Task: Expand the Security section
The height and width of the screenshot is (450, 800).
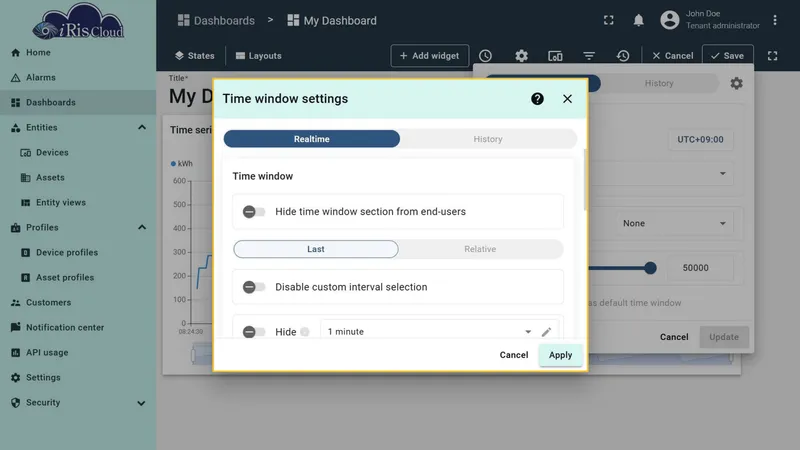Action: [141, 403]
